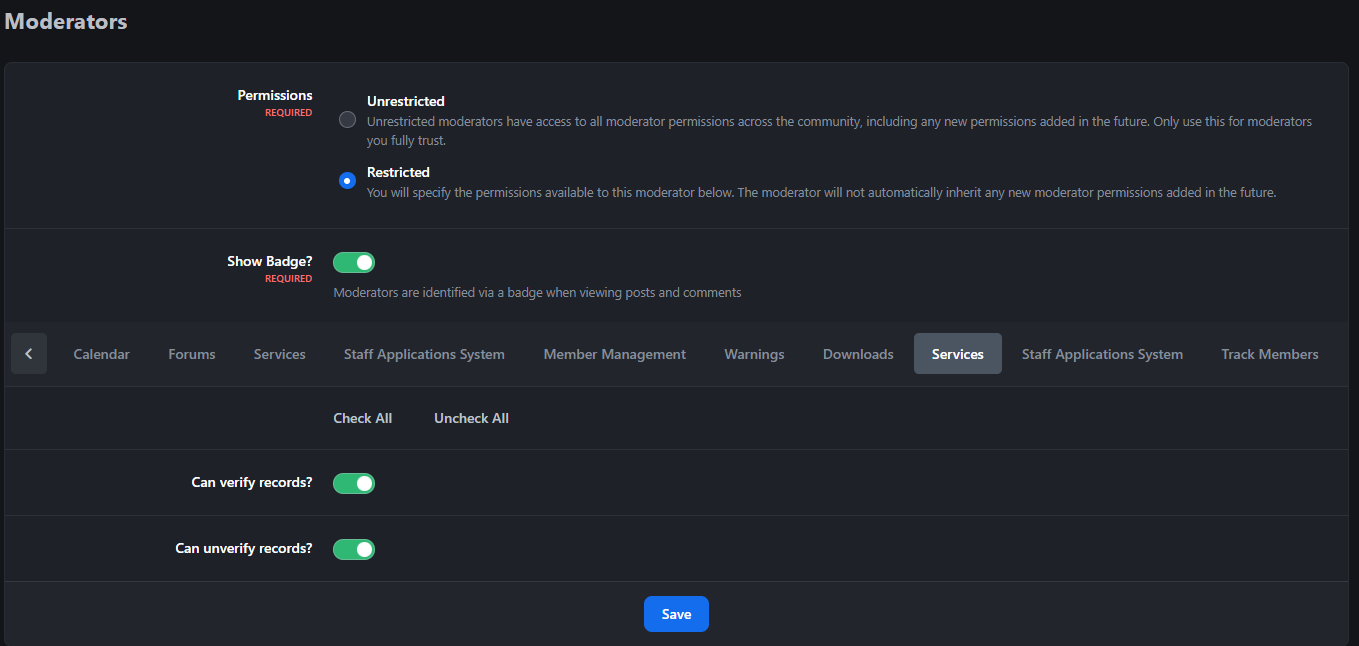
Task: Open the Downloads tab
Action: [858, 354]
